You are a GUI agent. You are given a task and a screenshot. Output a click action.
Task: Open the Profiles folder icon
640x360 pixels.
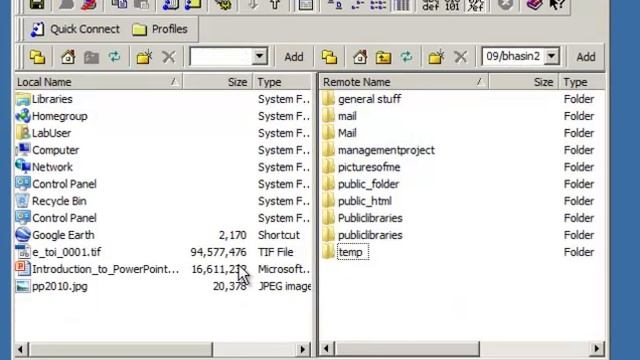tap(139, 29)
